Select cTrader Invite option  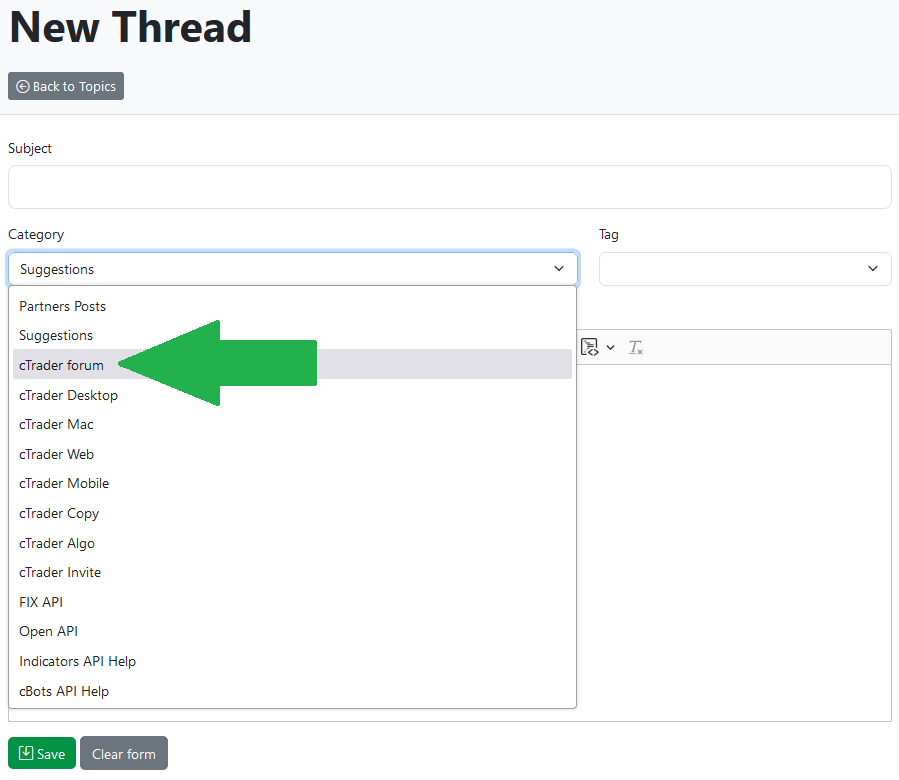(x=292, y=572)
